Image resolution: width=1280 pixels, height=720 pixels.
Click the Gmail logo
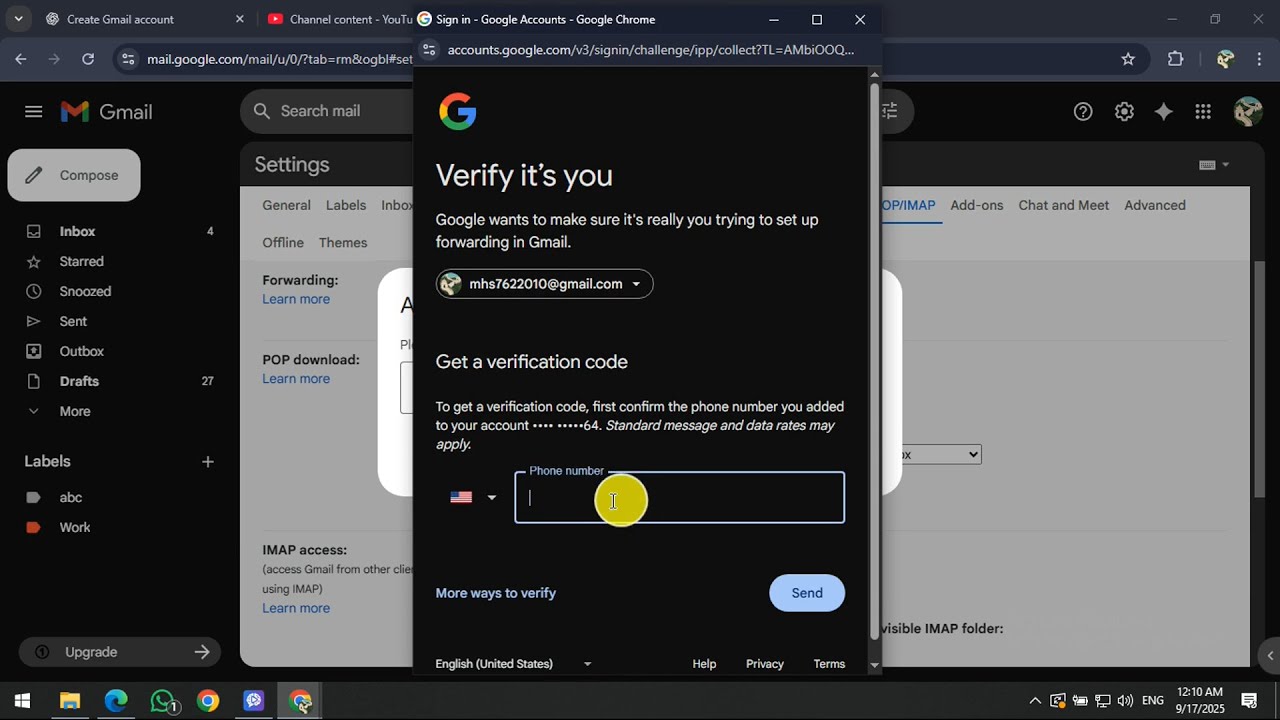click(x=107, y=112)
